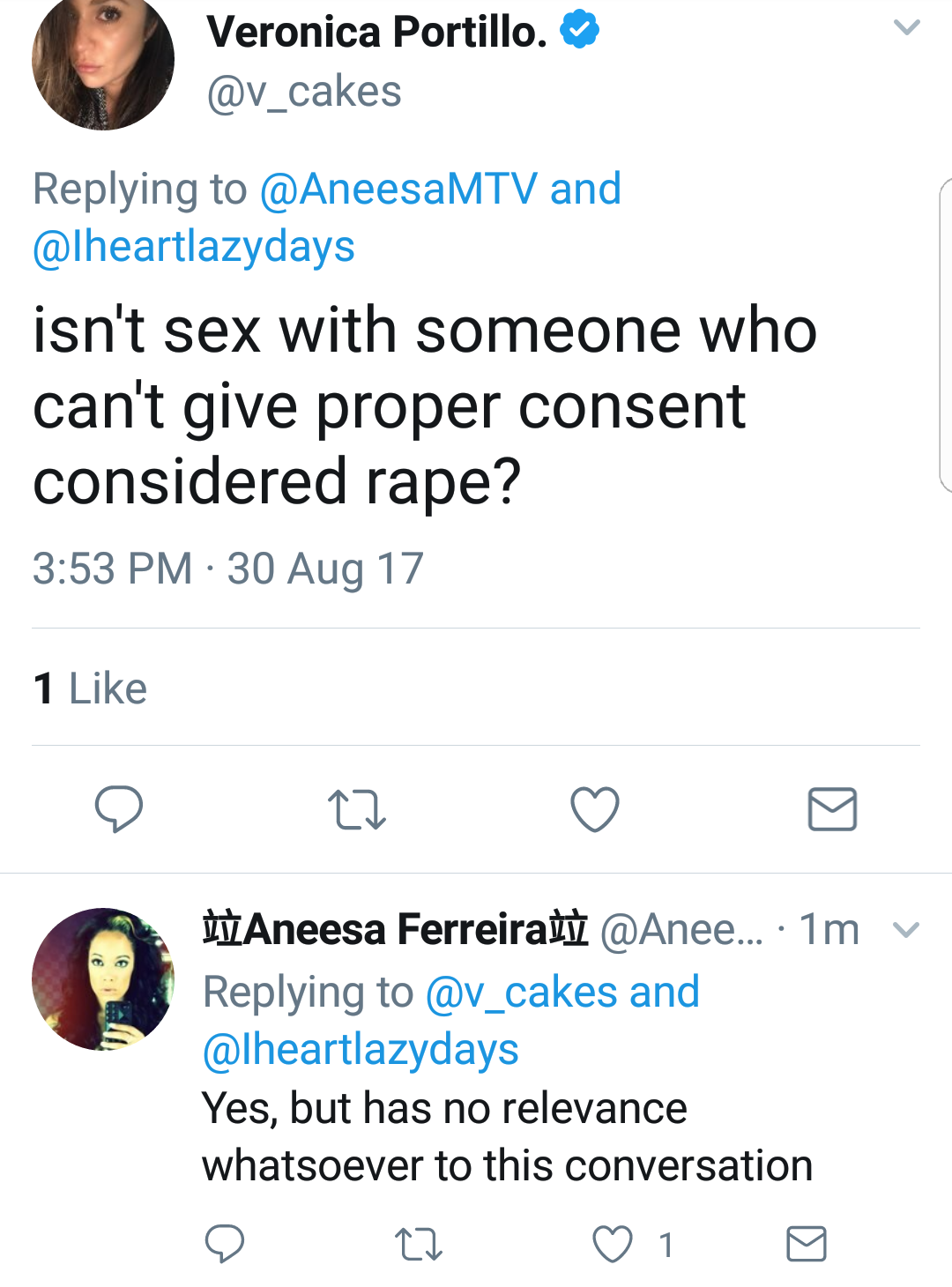Like Aneesa Ferreira's reply heart icon
This screenshot has height=1287, width=952.
tap(613, 1245)
